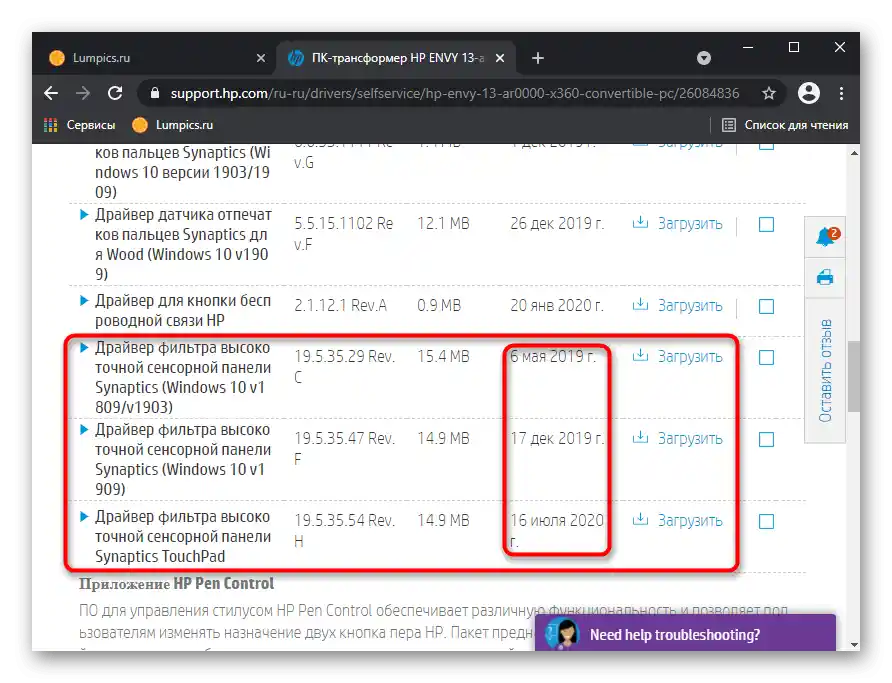Expand the 19.5.35.29 Rev.C driver row
Viewport: 892px width, 683px height.
[84, 347]
